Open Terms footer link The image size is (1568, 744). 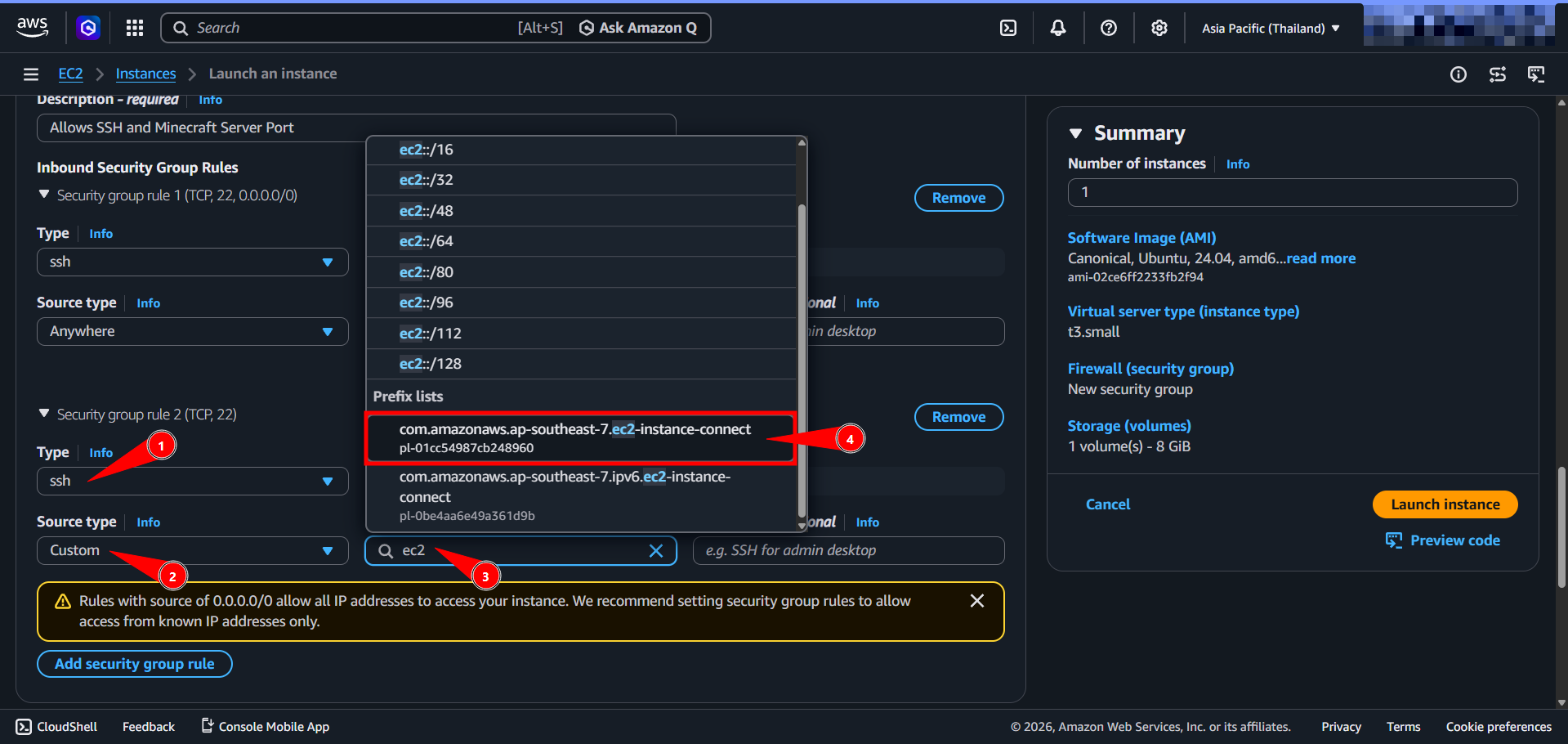(1403, 727)
